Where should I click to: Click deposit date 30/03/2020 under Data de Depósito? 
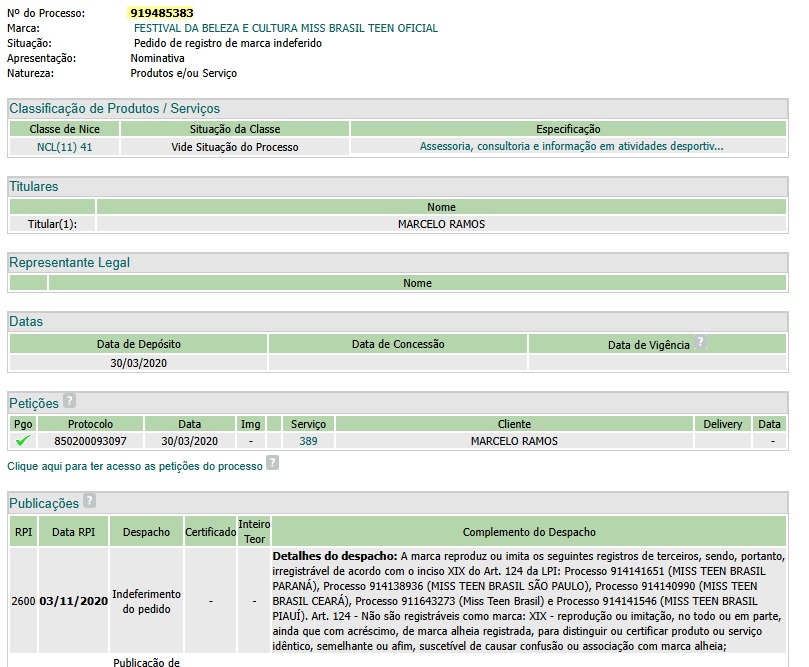(139, 363)
